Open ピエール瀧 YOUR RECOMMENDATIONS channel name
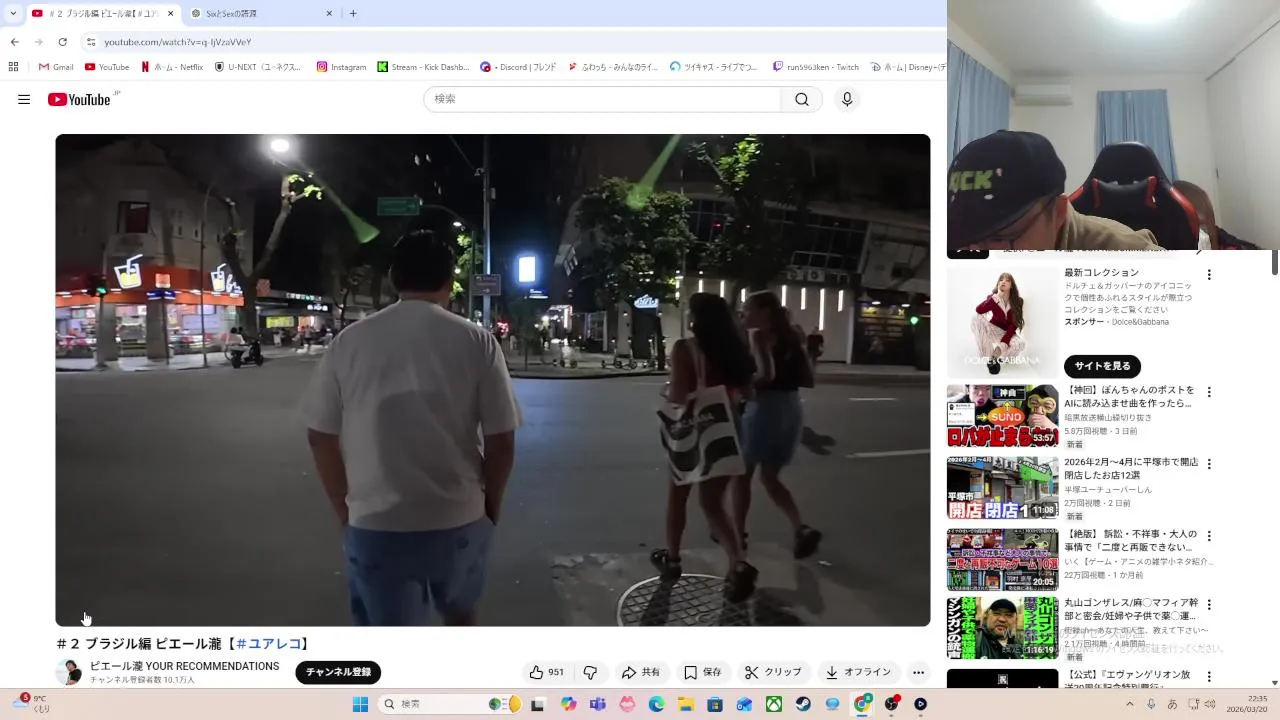Viewport: 1280px width, 720px height. click(184, 666)
